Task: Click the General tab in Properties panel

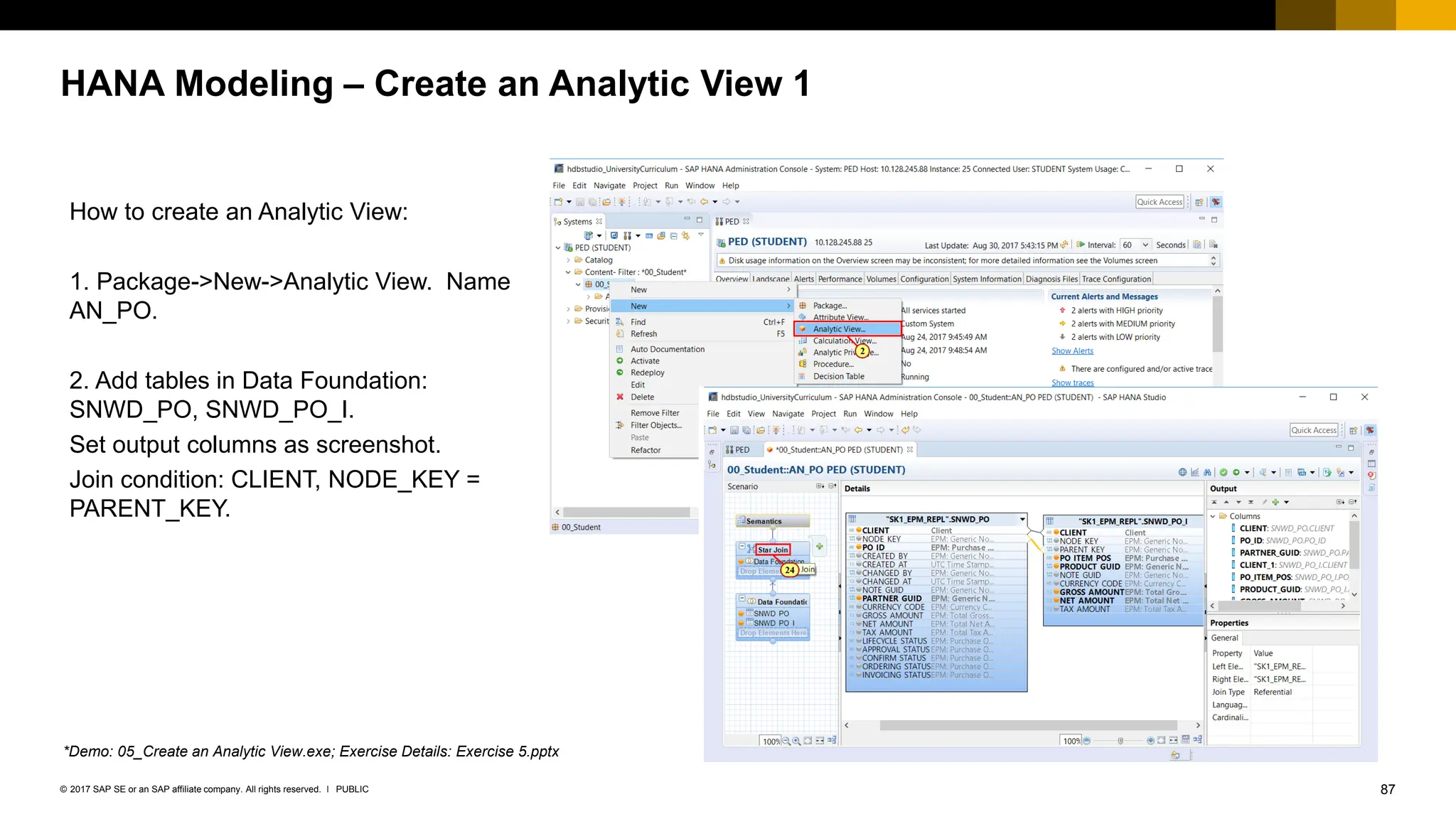Action: [x=1224, y=638]
